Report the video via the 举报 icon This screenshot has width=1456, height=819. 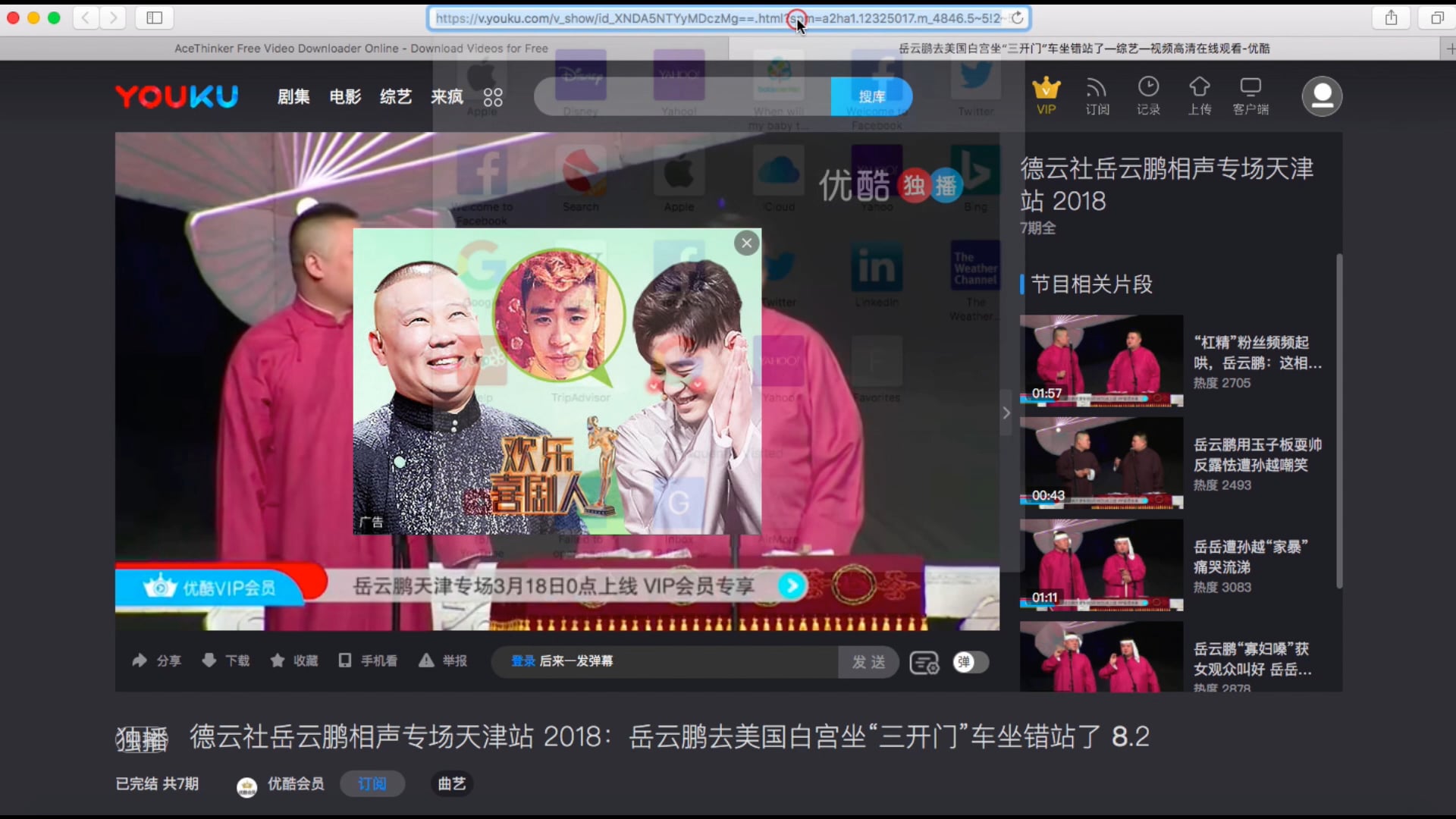(x=442, y=661)
